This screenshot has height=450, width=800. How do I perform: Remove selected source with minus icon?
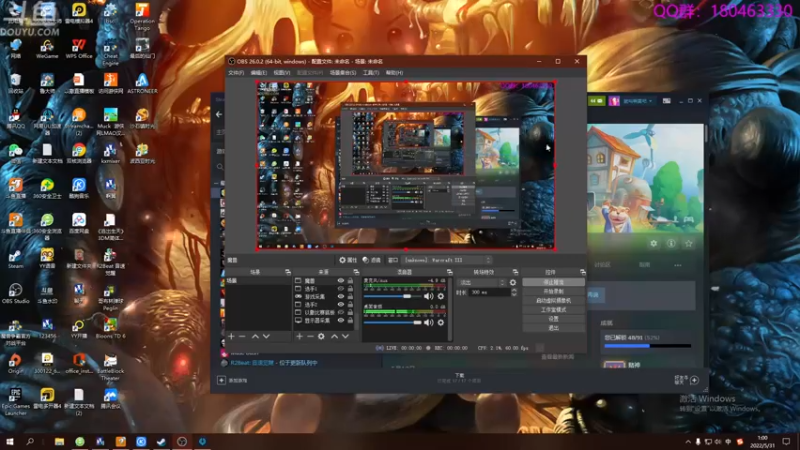(310, 336)
